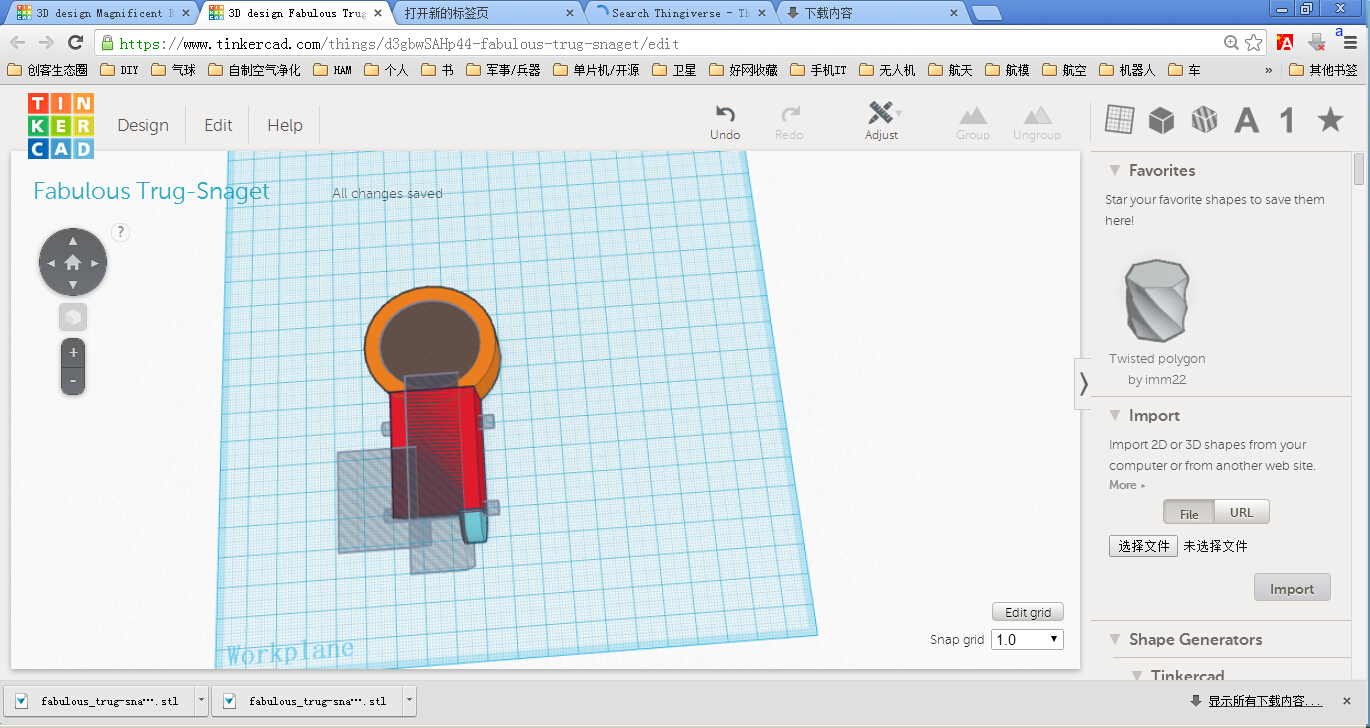
Task: Click the Edit grid button
Action: tap(1028, 612)
